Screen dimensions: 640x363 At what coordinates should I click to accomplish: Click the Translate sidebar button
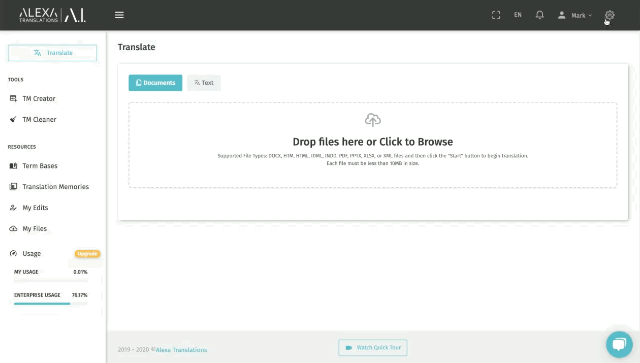tap(52, 53)
